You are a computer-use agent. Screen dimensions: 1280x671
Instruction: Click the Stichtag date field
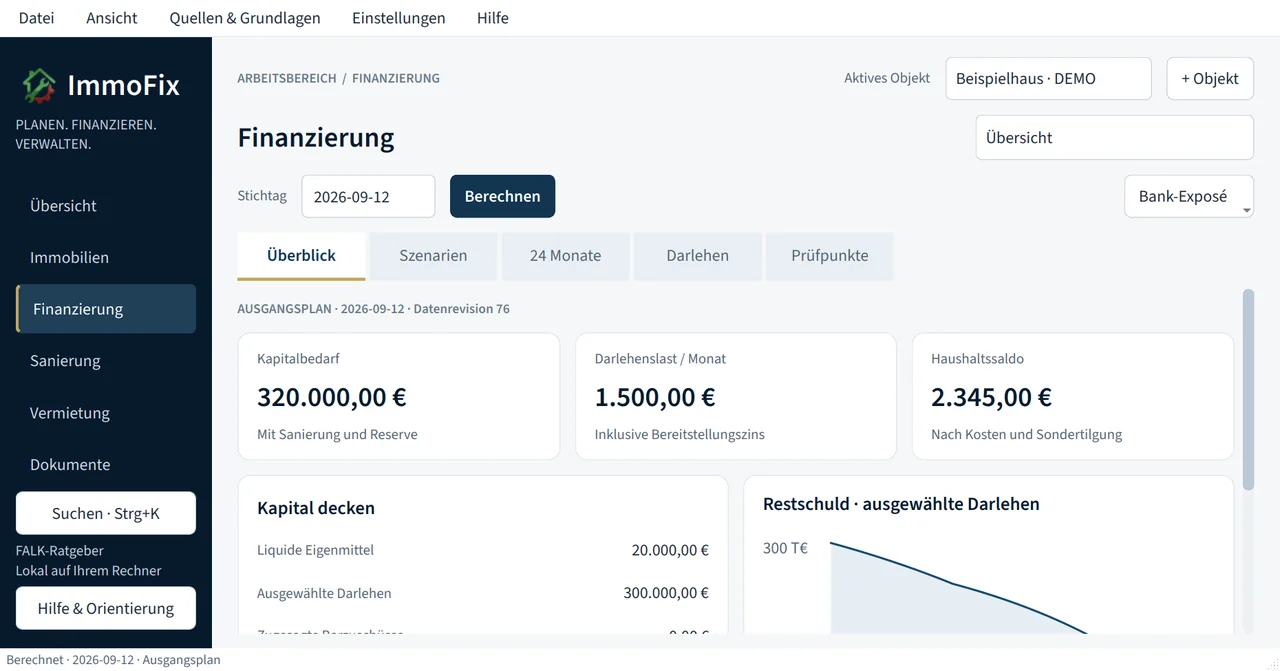tap(368, 196)
